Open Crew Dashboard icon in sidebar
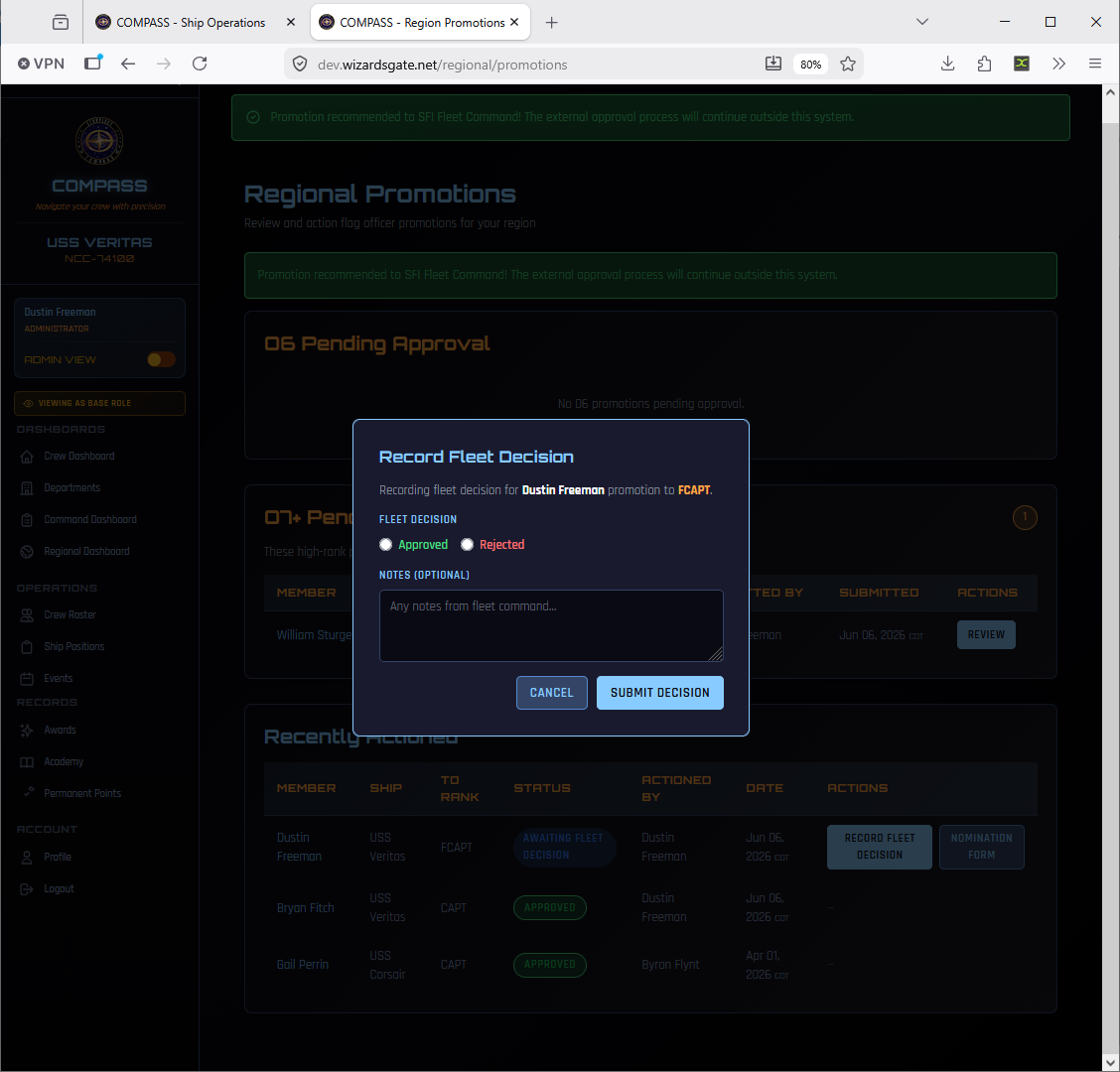Image resolution: width=1120 pixels, height=1072 pixels. point(27,457)
